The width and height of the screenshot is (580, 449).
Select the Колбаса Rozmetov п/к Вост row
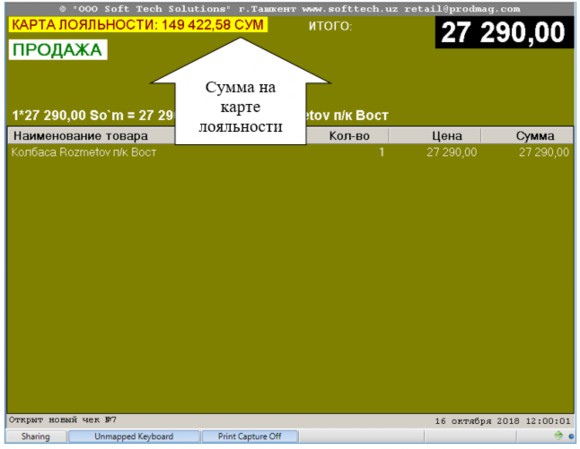(290, 152)
